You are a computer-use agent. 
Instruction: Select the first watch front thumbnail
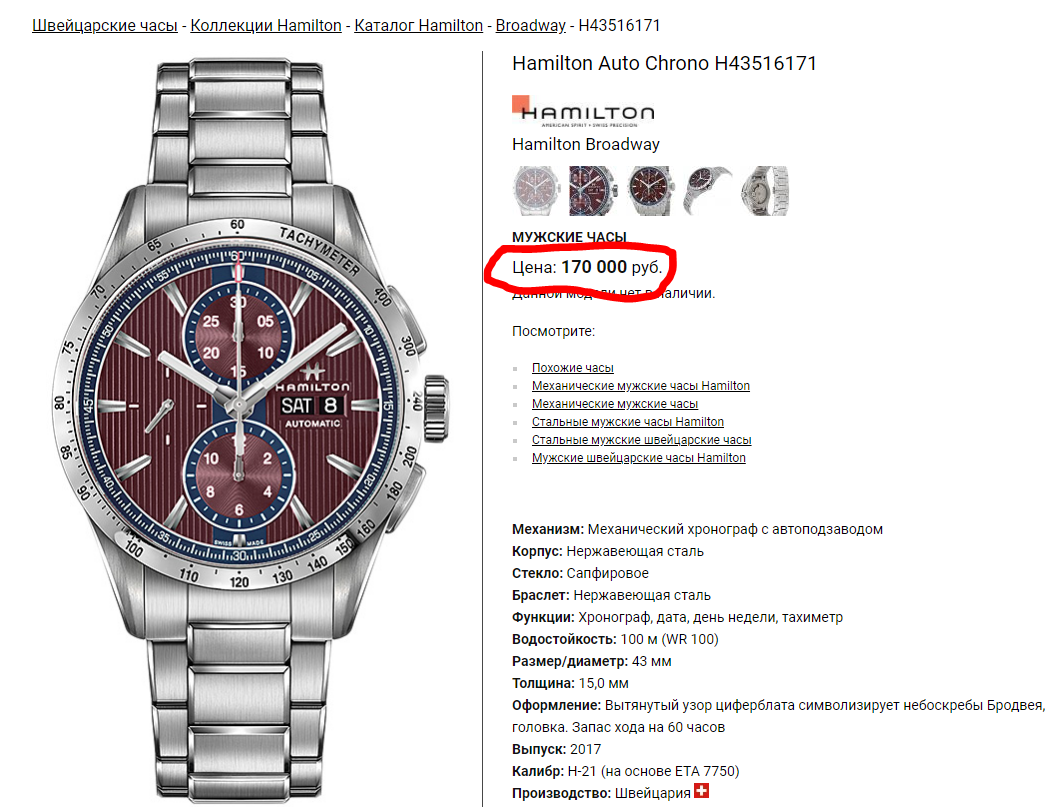(x=536, y=191)
